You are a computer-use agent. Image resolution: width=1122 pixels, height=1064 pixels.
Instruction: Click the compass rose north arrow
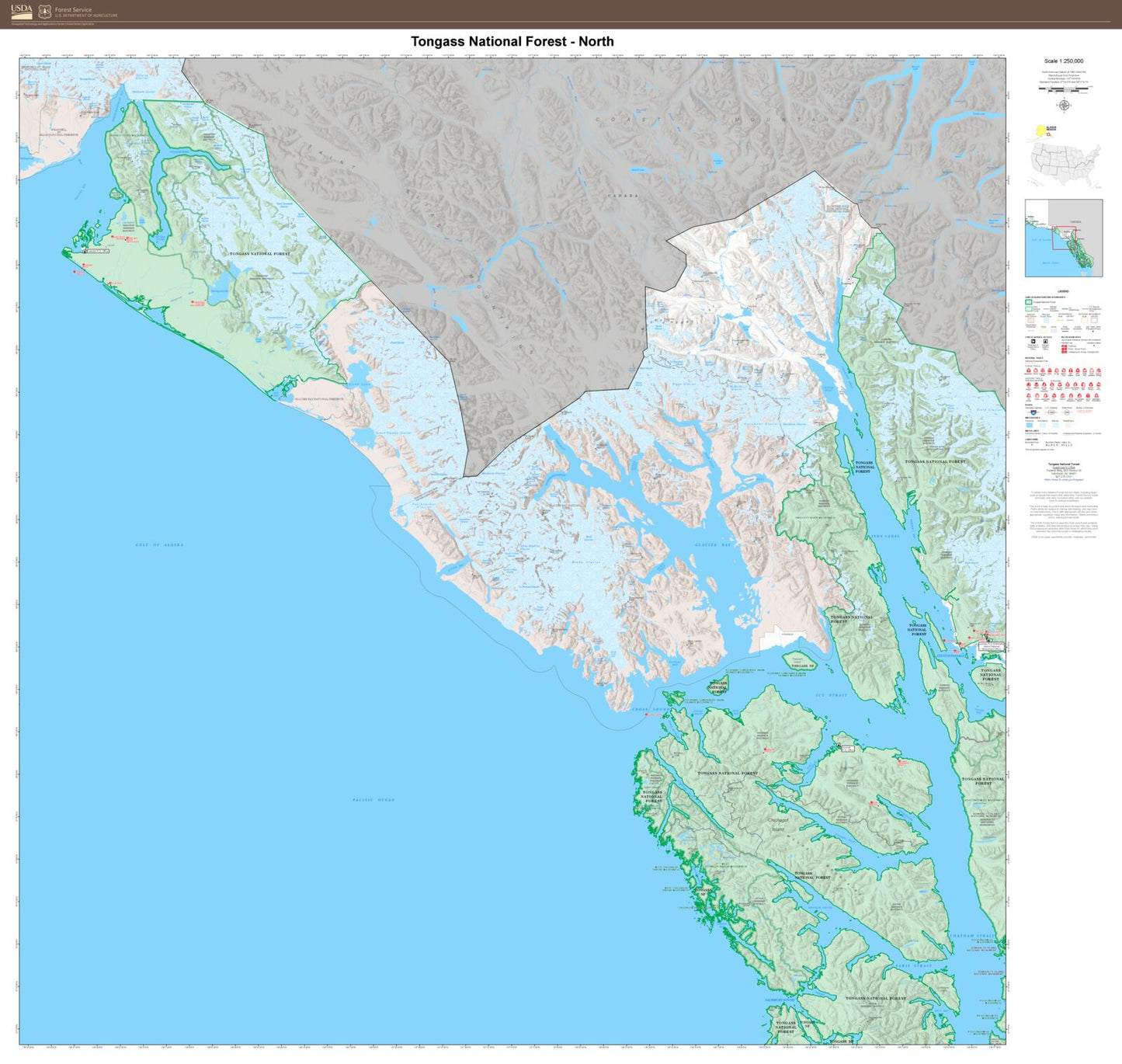[x=1064, y=105]
